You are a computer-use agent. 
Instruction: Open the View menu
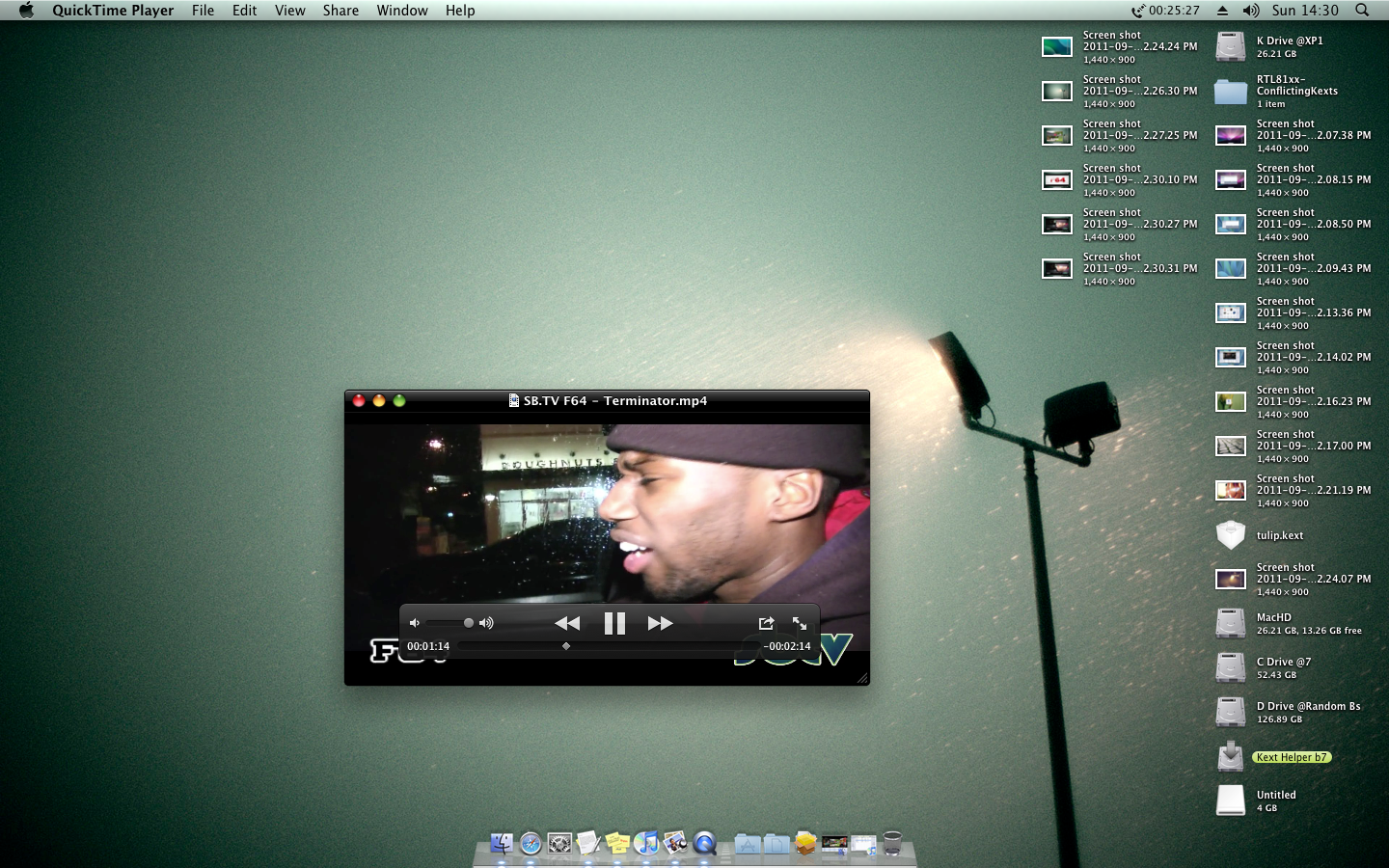(x=289, y=11)
